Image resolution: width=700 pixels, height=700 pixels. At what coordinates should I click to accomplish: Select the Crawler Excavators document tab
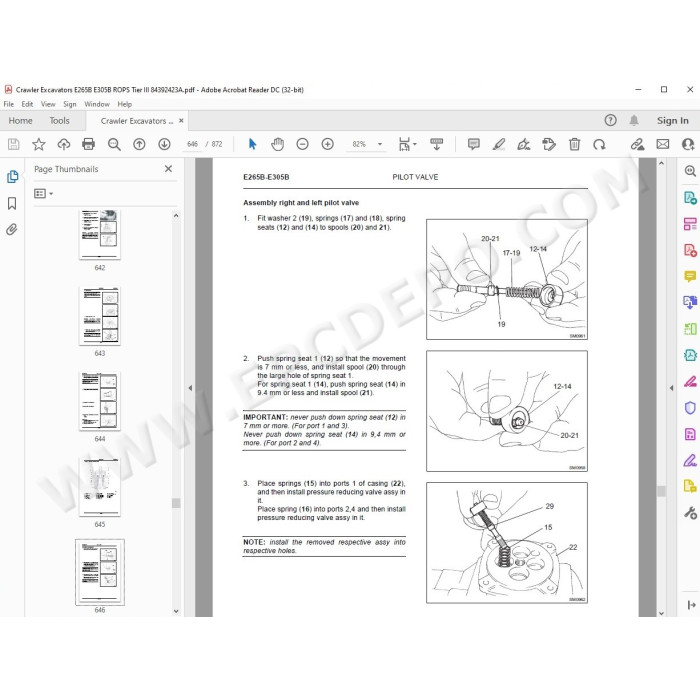click(x=137, y=121)
